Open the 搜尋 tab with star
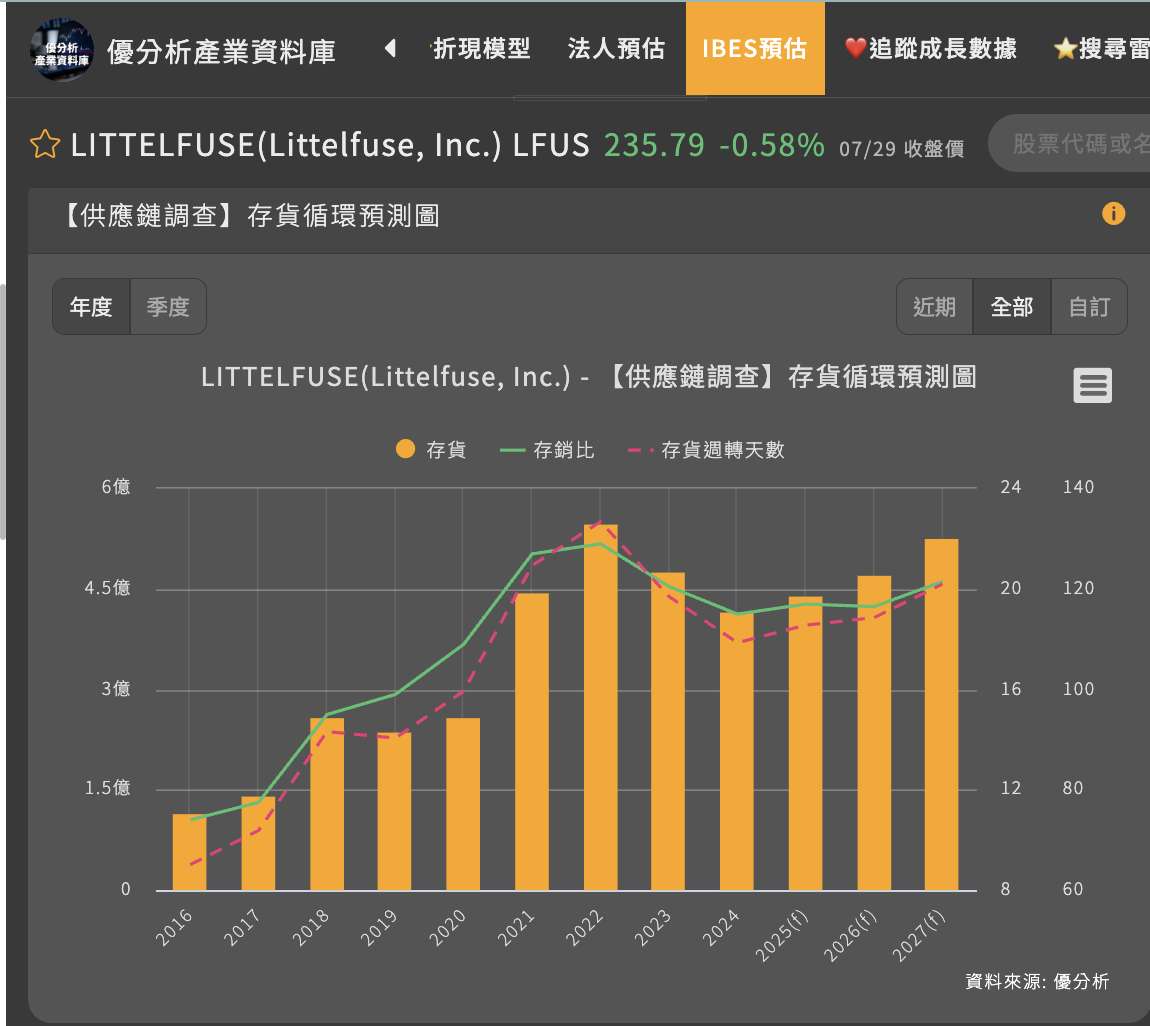This screenshot has height=1026, width=1150. click(1102, 48)
